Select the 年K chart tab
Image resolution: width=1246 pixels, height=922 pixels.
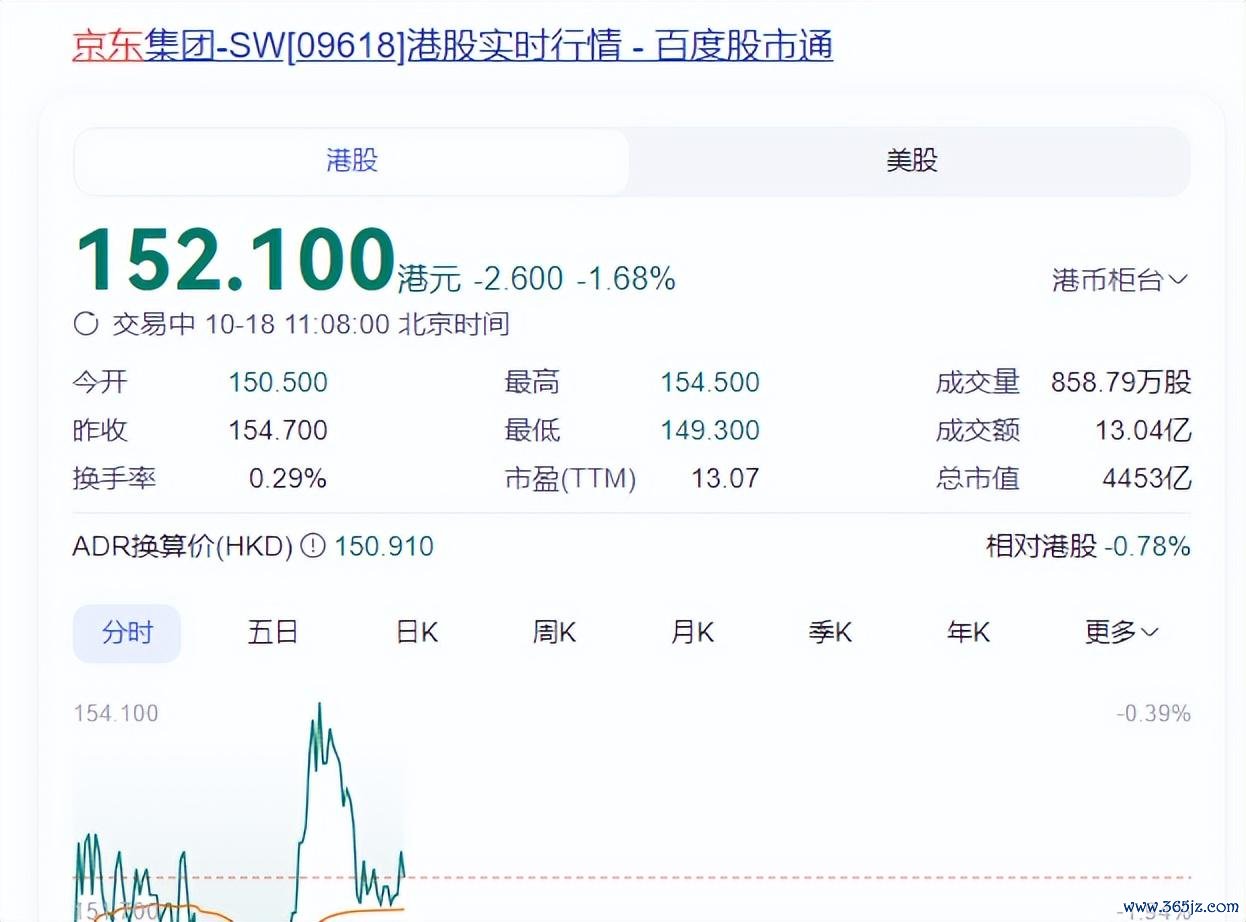(968, 632)
